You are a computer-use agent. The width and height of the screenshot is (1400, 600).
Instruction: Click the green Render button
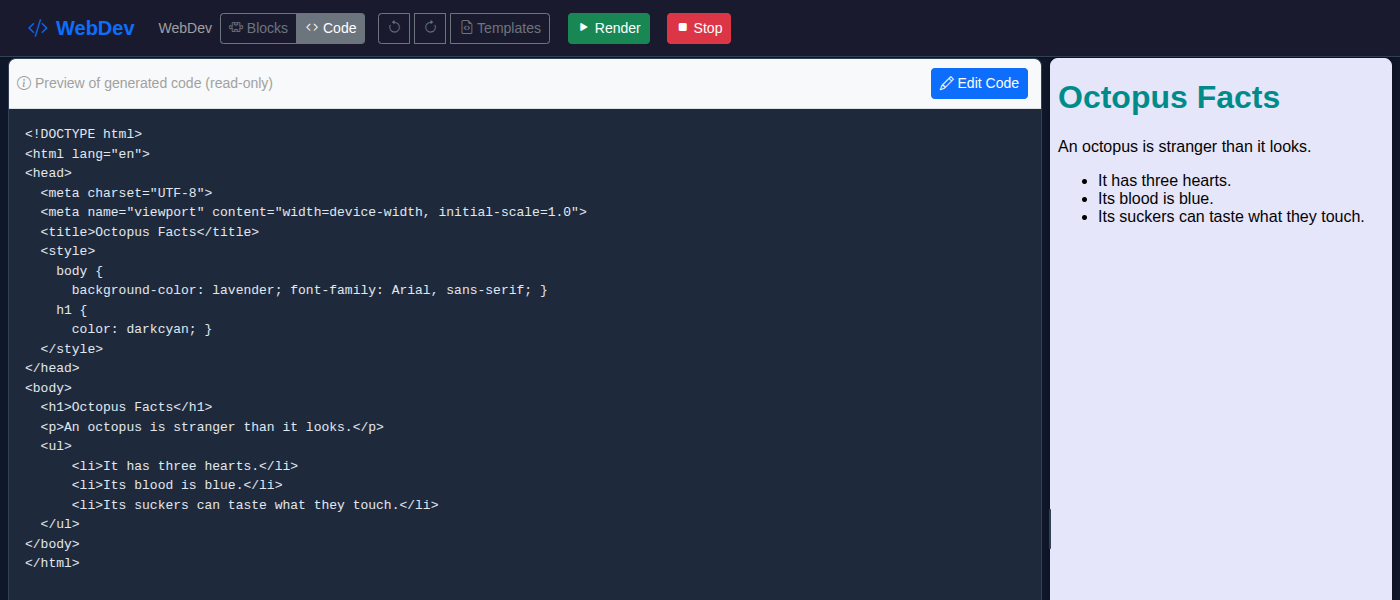(x=609, y=28)
